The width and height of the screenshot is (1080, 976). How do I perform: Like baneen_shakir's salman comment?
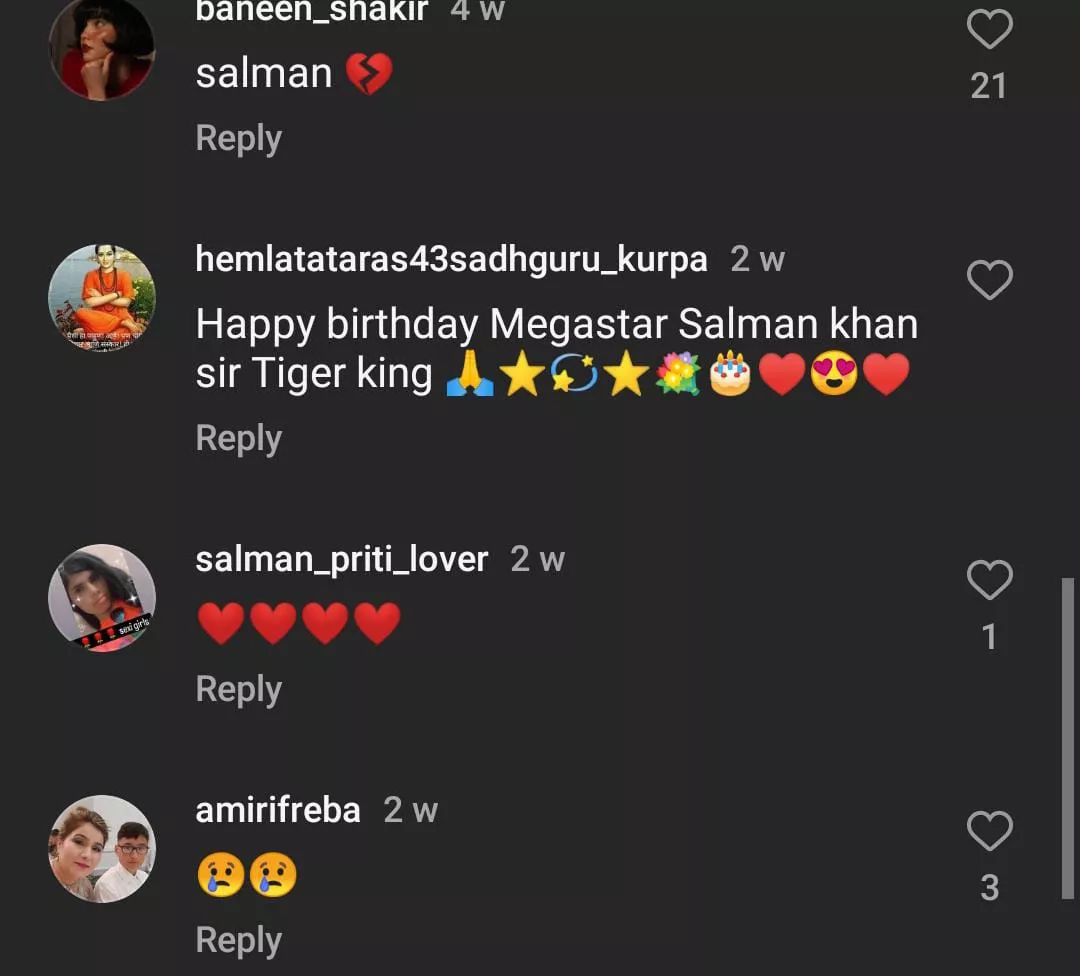(989, 30)
